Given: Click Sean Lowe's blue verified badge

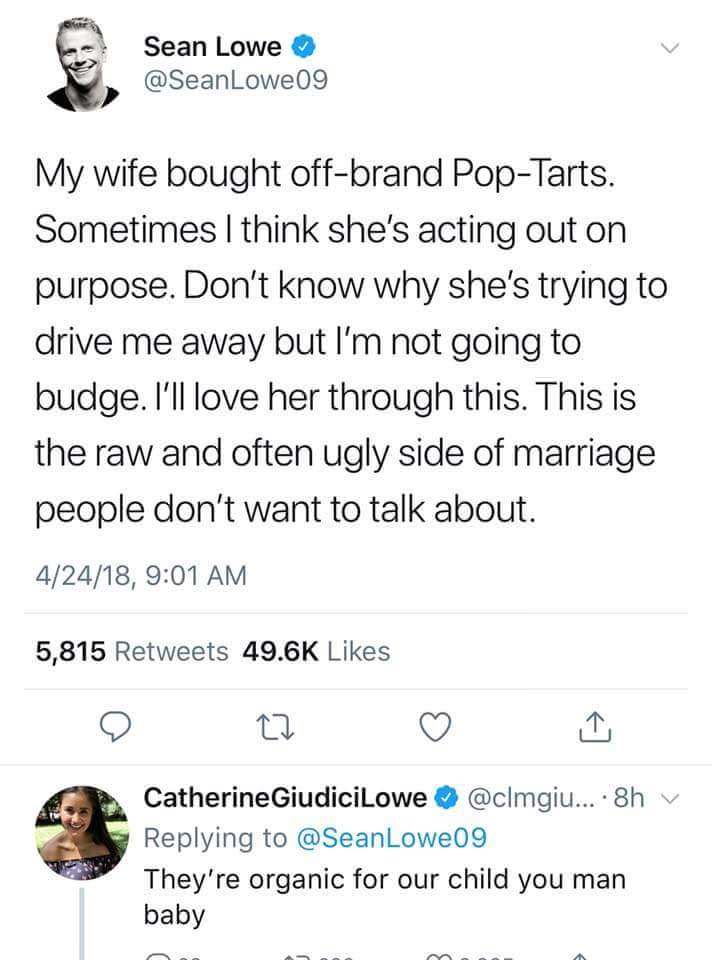Looking at the screenshot, I should [x=305, y=46].
